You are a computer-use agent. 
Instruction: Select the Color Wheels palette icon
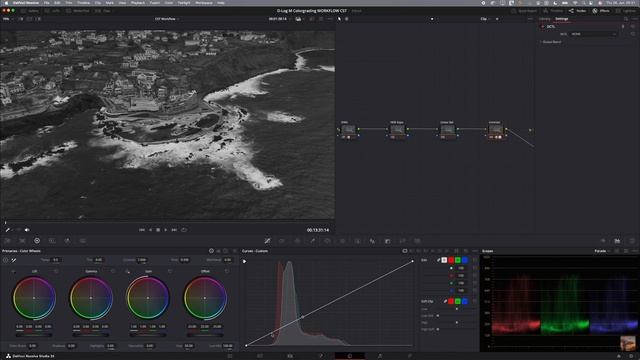(37, 241)
